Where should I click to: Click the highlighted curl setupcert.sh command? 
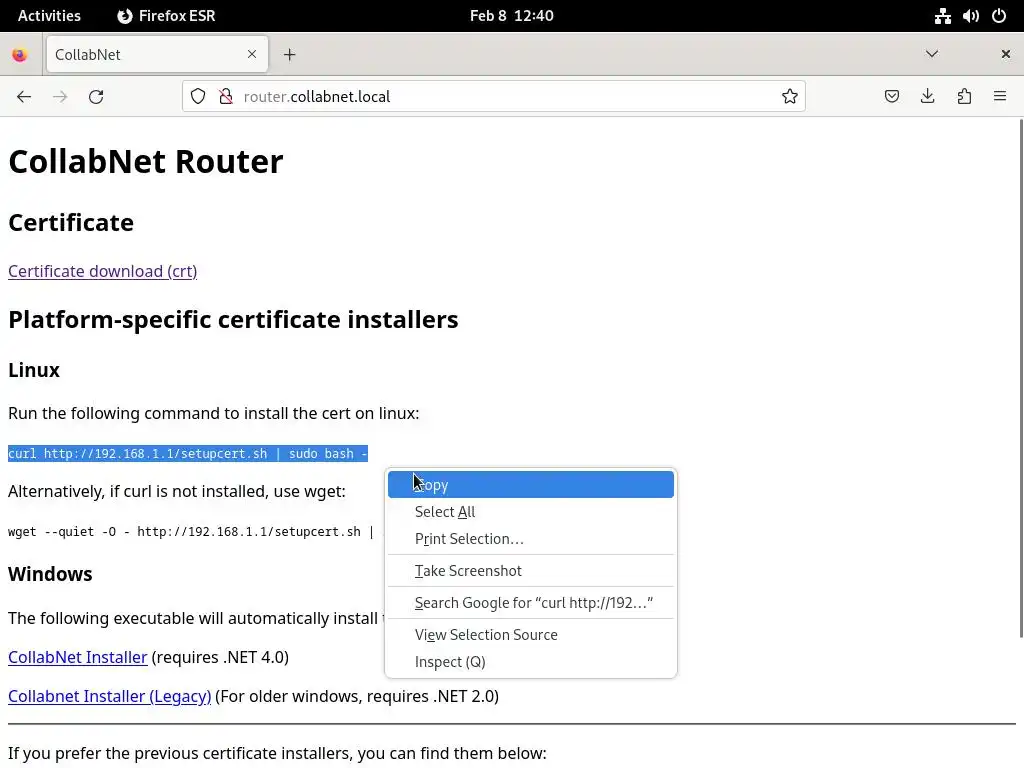tap(188, 454)
